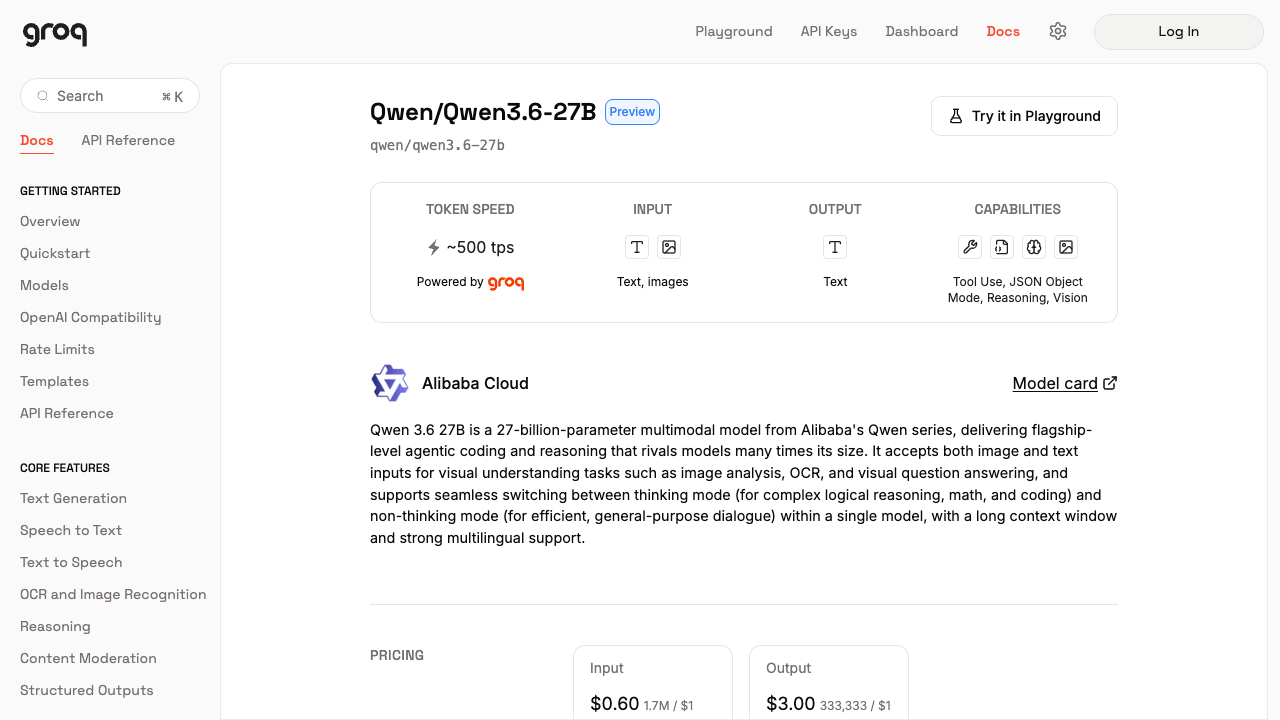Click the Reasoning brain icon
This screenshot has height=720, width=1280.
point(1034,247)
